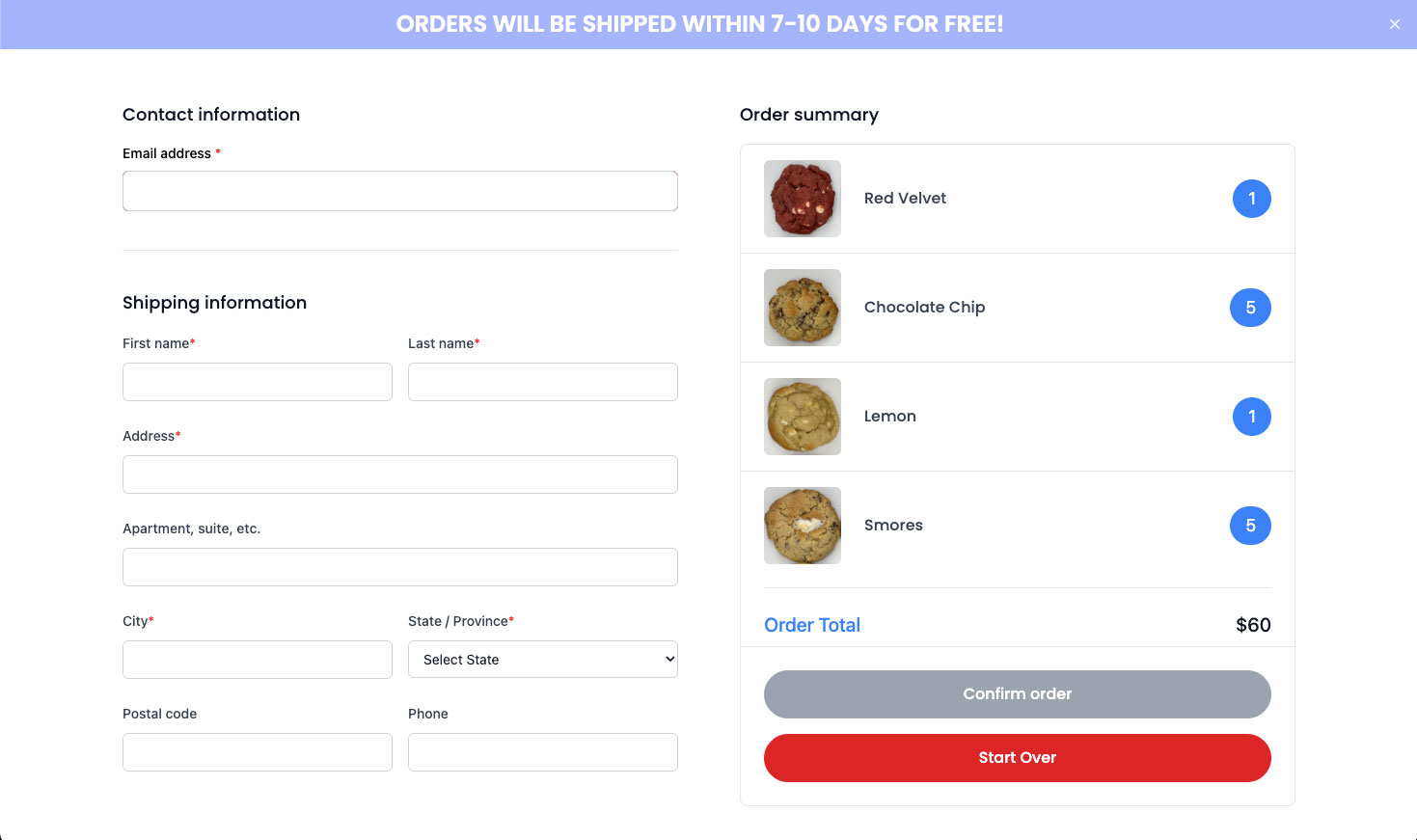The width and height of the screenshot is (1417, 840).
Task: Click the Smores quantity badge
Action: click(x=1250, y=526)
